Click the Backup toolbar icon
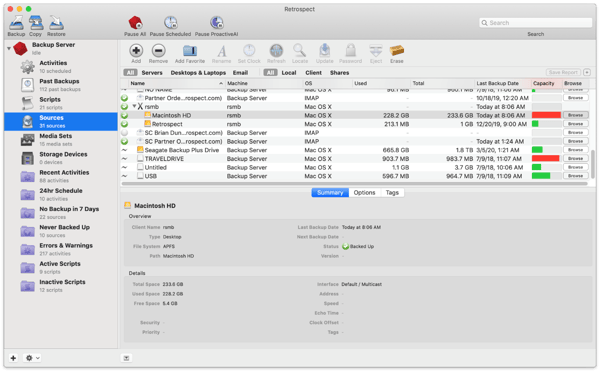600x371 pixels. coord(16,23)
